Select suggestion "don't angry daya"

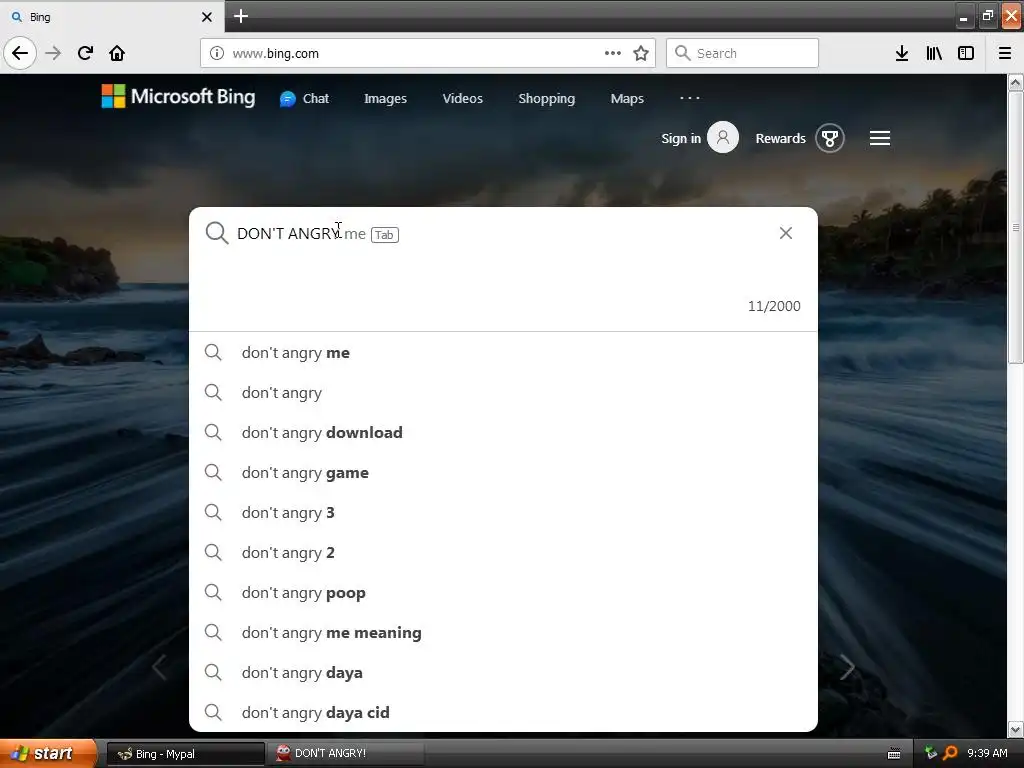503,673
